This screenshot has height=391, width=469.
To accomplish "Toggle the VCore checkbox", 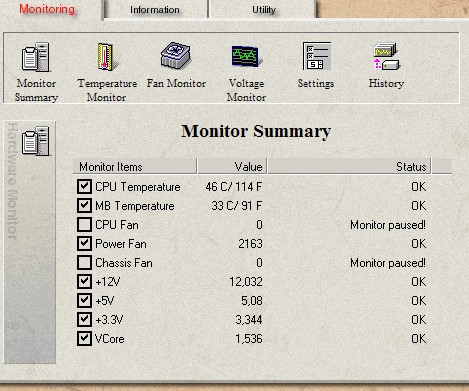I will [x=84, y=338].
